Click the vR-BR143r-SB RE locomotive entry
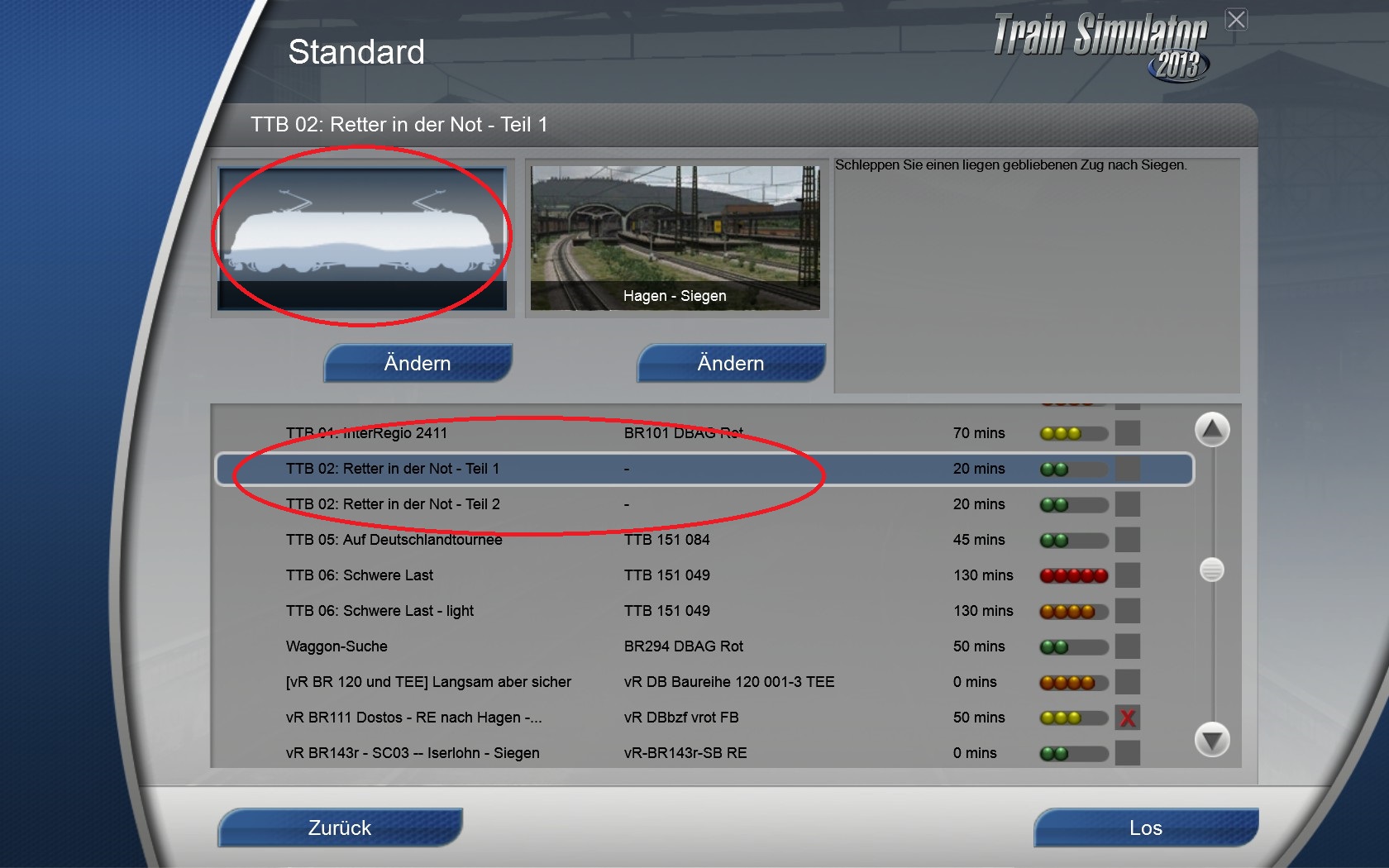This screenshot has height=868, width=1389. point(685,753)
